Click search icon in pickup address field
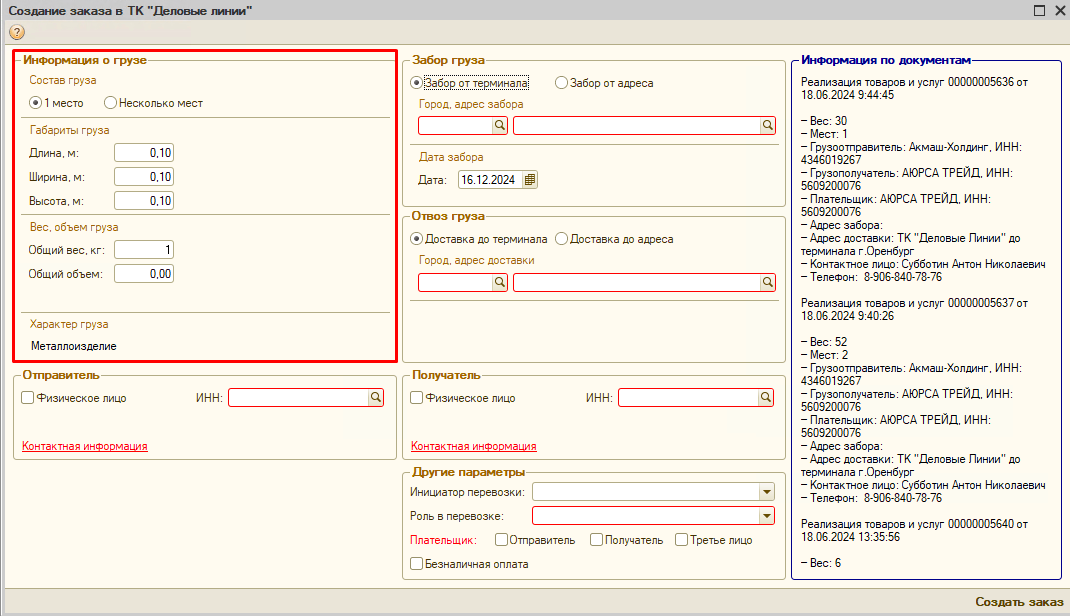The image size is (1070, 616). tap(768, 126)
